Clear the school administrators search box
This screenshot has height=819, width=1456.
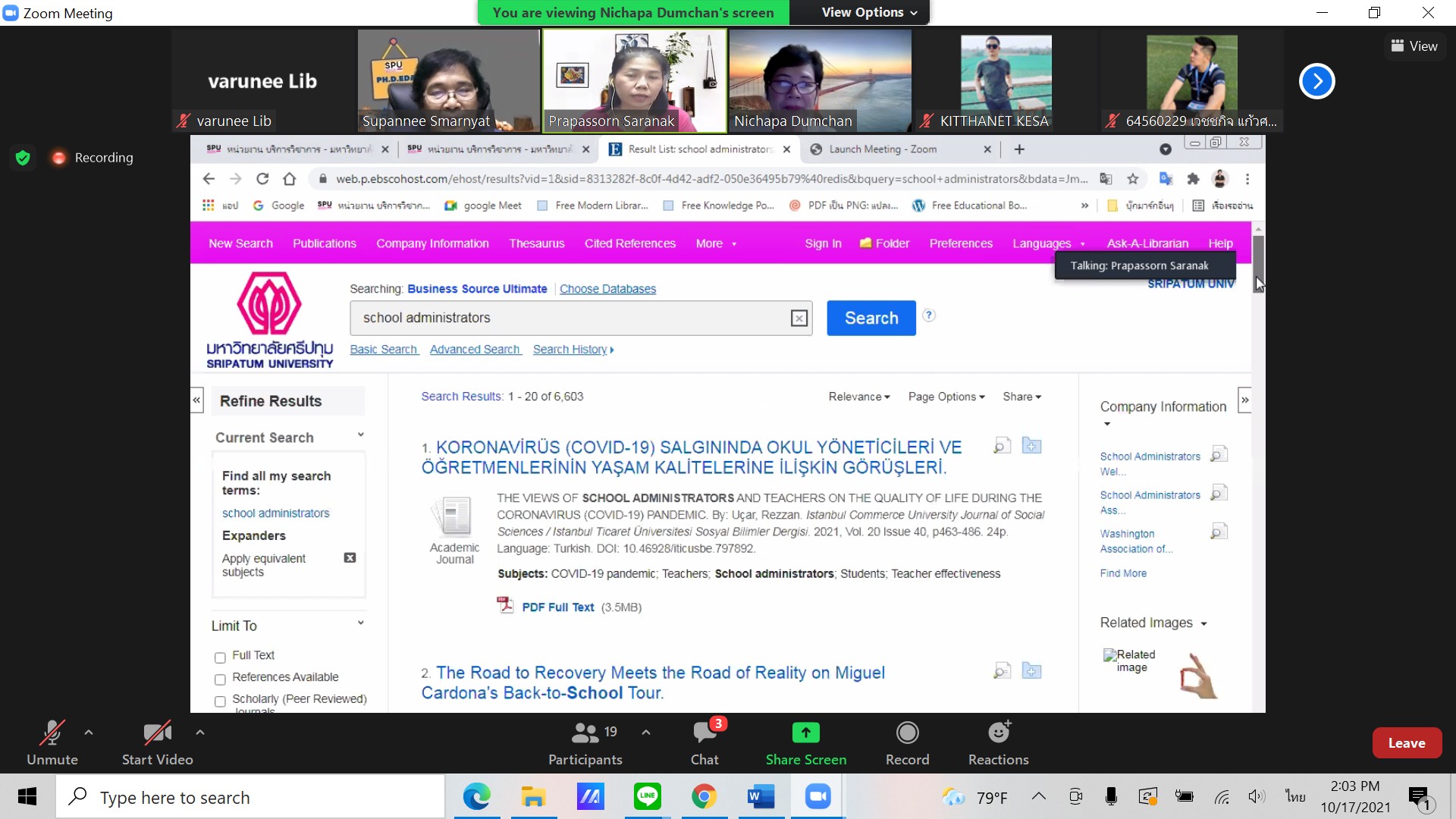[x=799, y=318]
